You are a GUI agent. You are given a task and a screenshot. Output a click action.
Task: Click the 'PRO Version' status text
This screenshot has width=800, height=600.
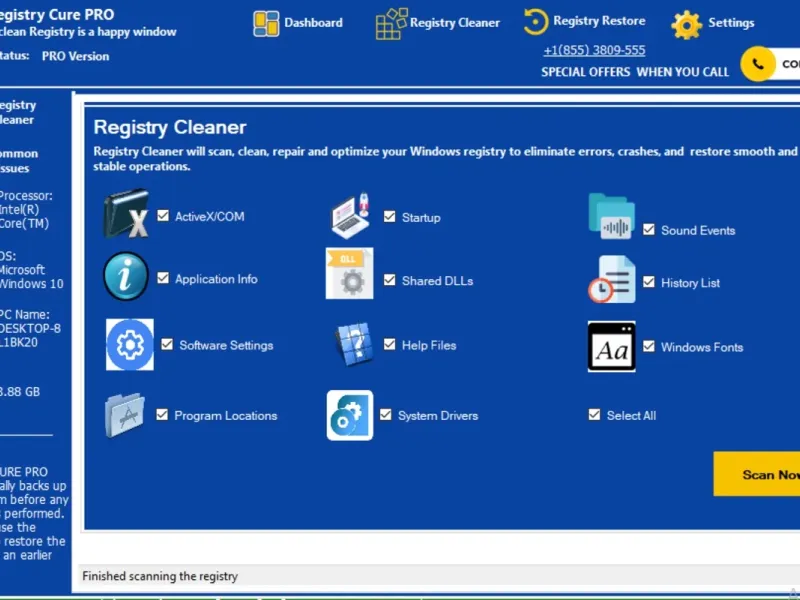[x=76, y=56]
